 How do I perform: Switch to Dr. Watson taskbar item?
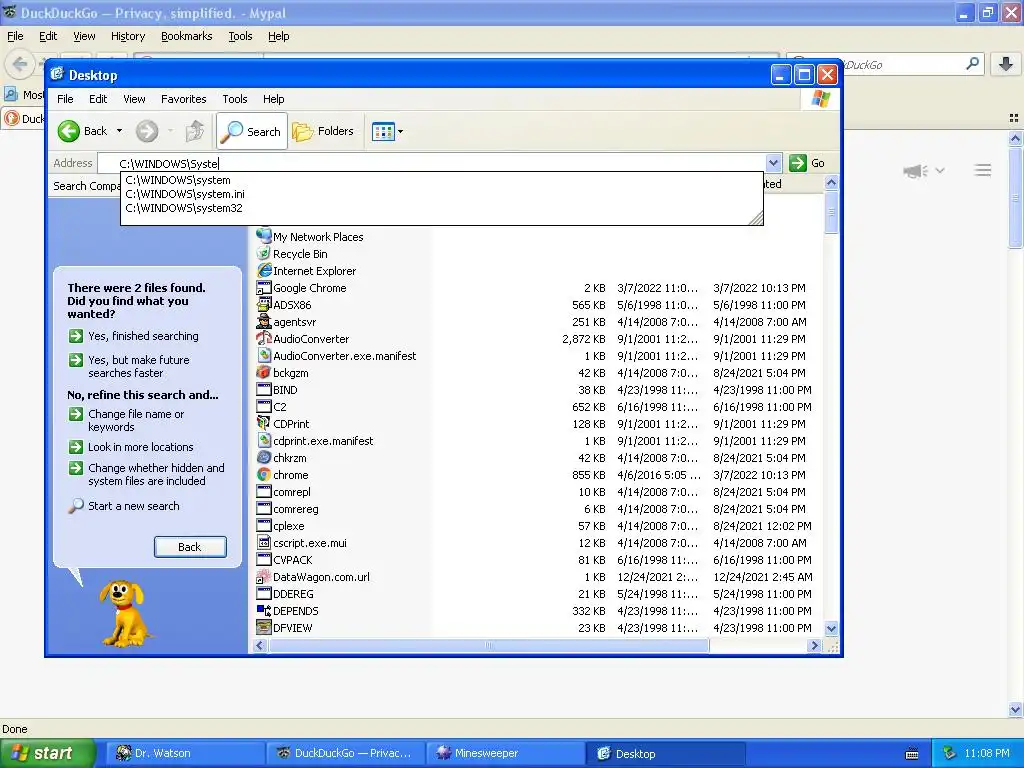186,753
